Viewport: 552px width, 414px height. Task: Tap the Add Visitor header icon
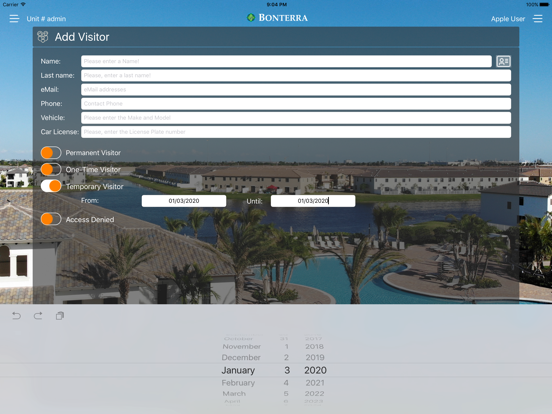coord(43,37)
